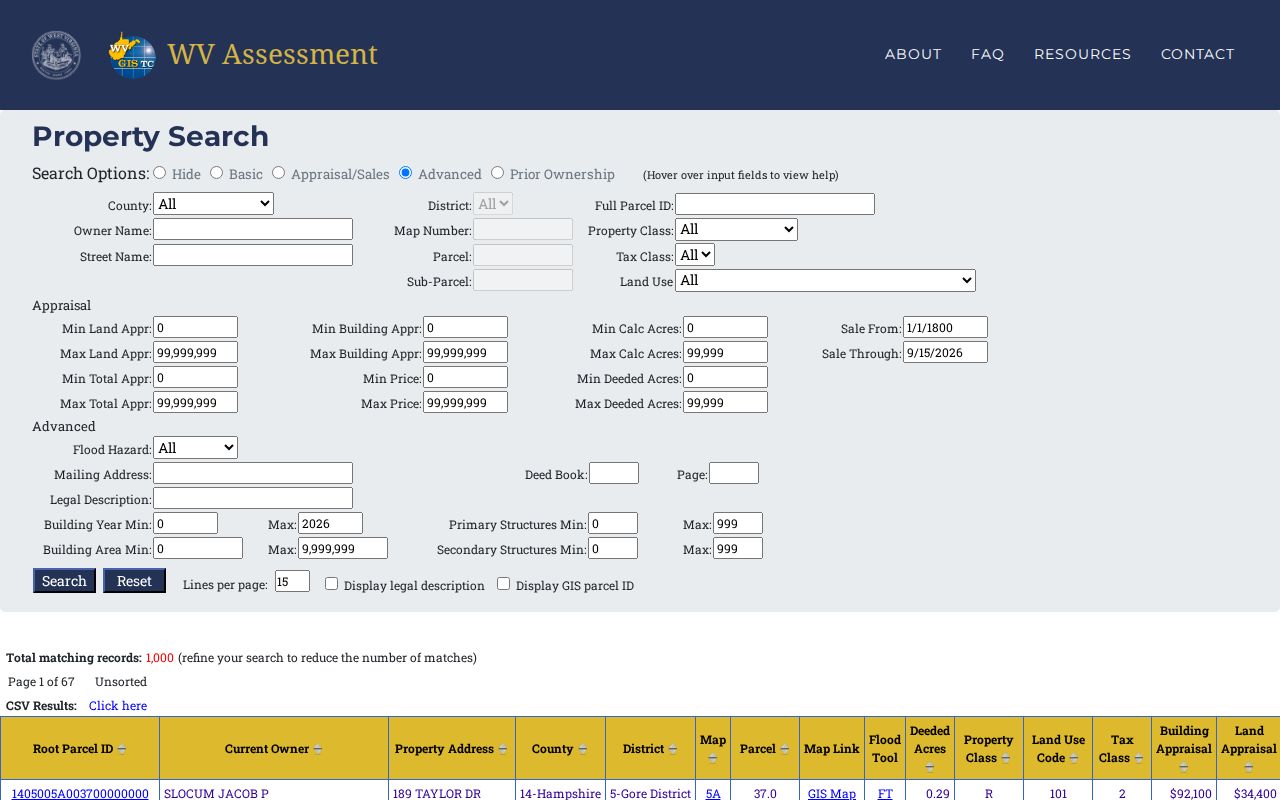Open the Land Use dropdown
The width and height of the screenshot is (1280, 800).
[x=825, y=281]
